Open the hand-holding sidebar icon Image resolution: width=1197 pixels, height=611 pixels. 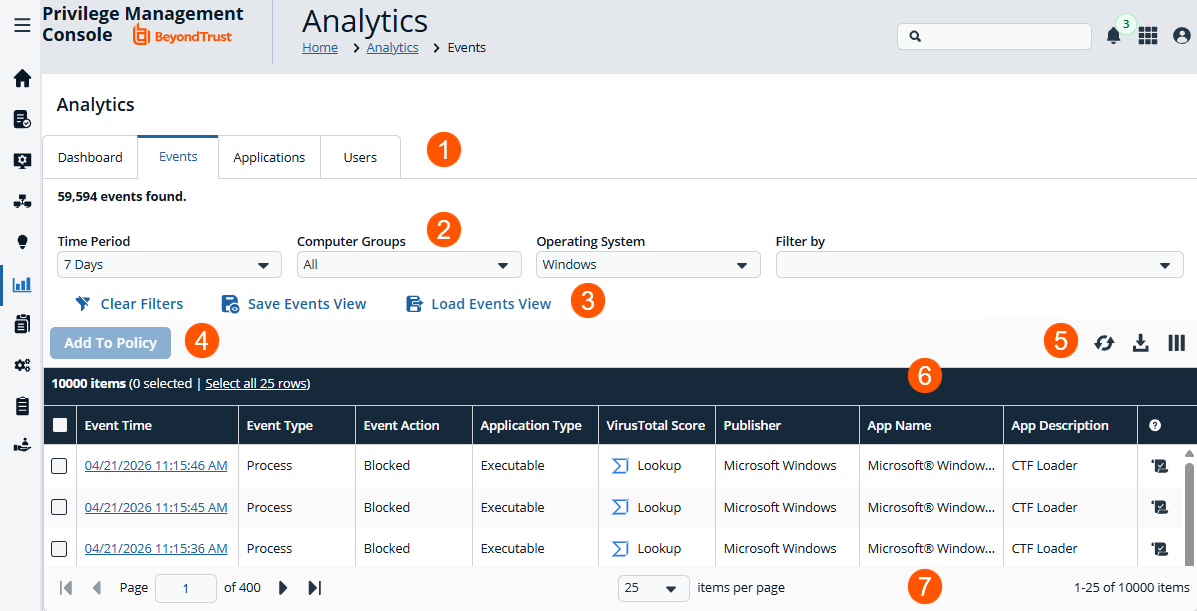pyautogui.click(x=22, y=446)
